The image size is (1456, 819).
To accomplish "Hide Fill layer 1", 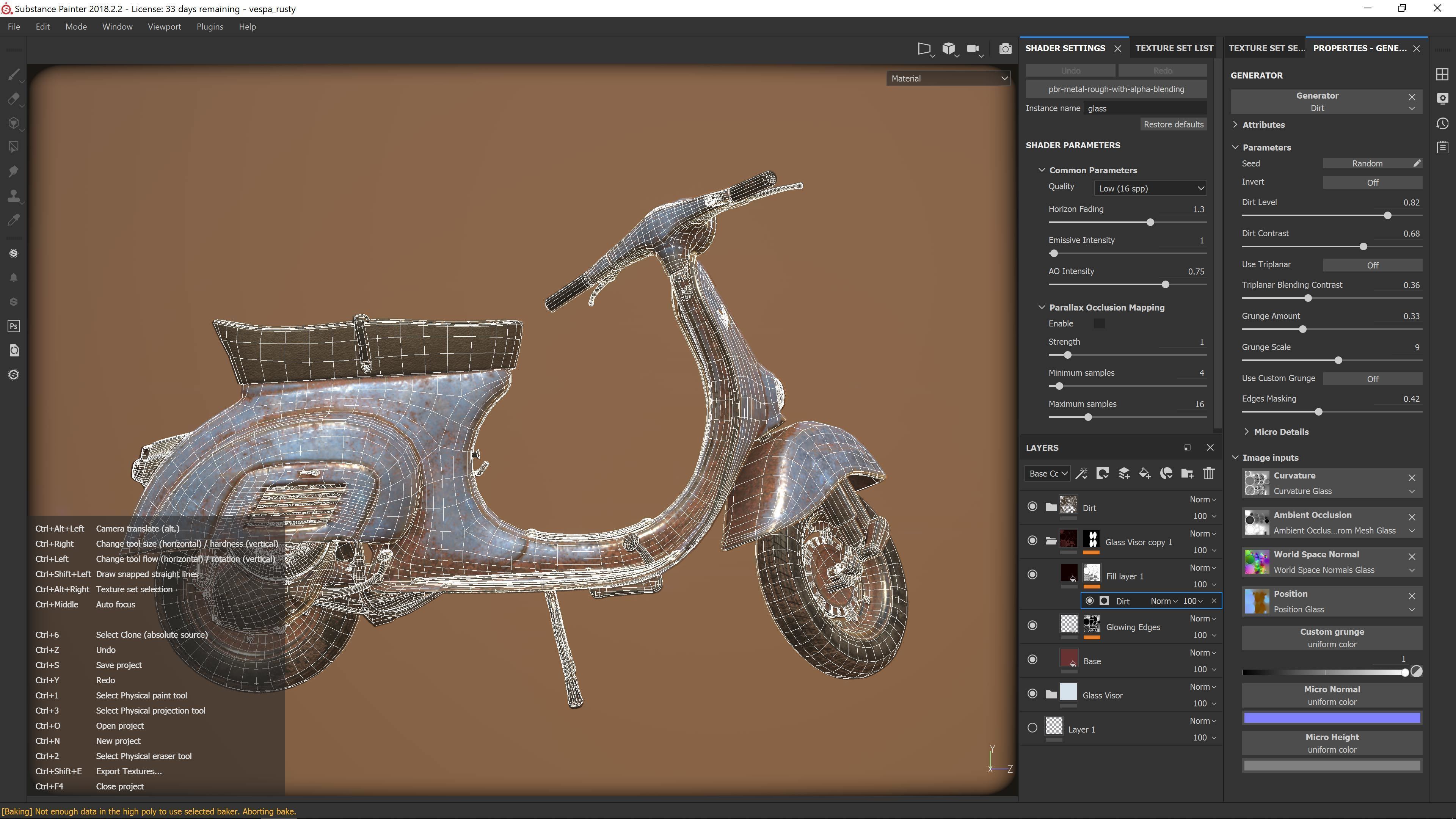I will pos(1032,575).
